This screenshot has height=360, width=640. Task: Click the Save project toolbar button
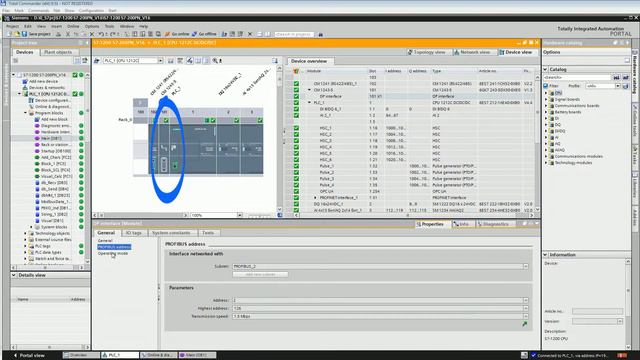tap(36, 34)
